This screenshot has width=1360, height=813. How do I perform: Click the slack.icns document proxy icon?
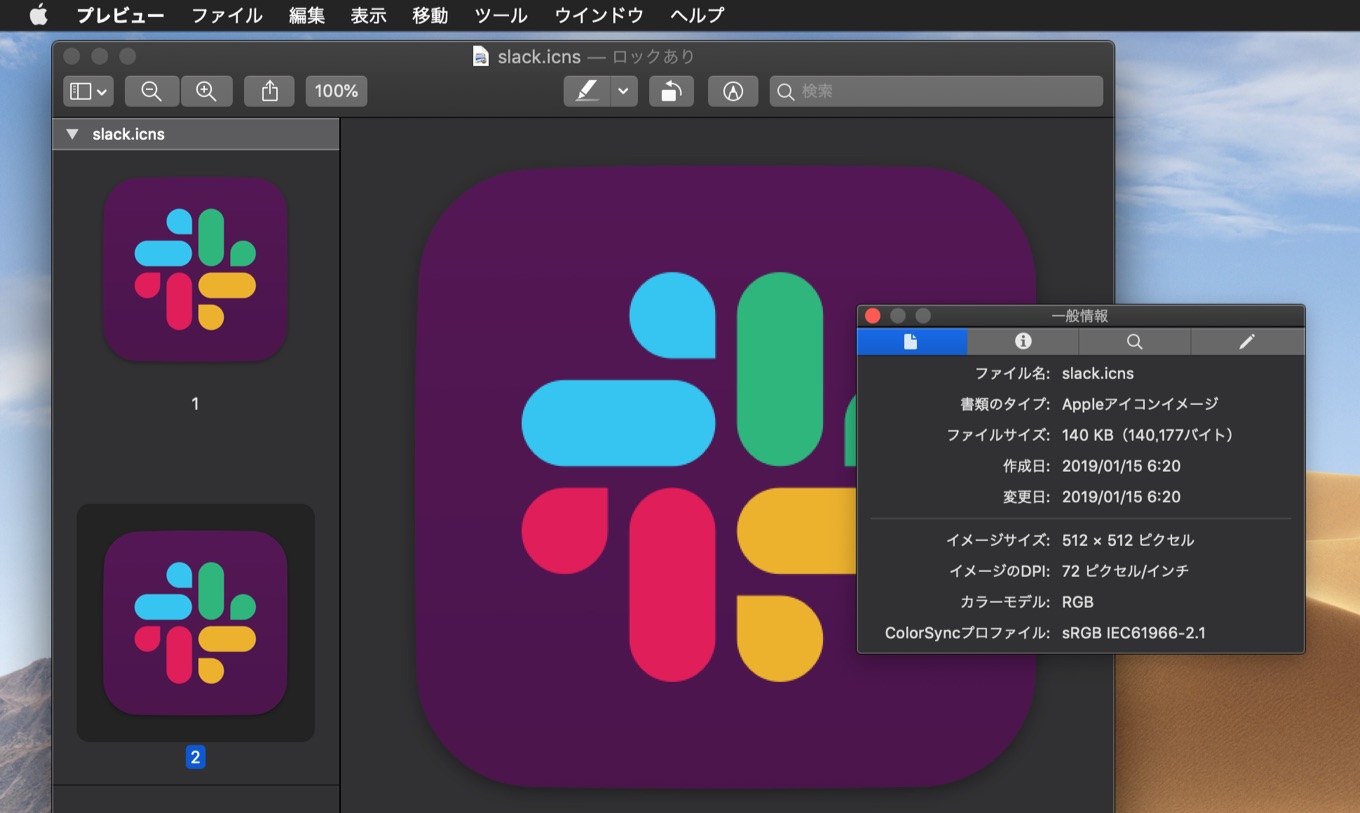tap(482, 56)
